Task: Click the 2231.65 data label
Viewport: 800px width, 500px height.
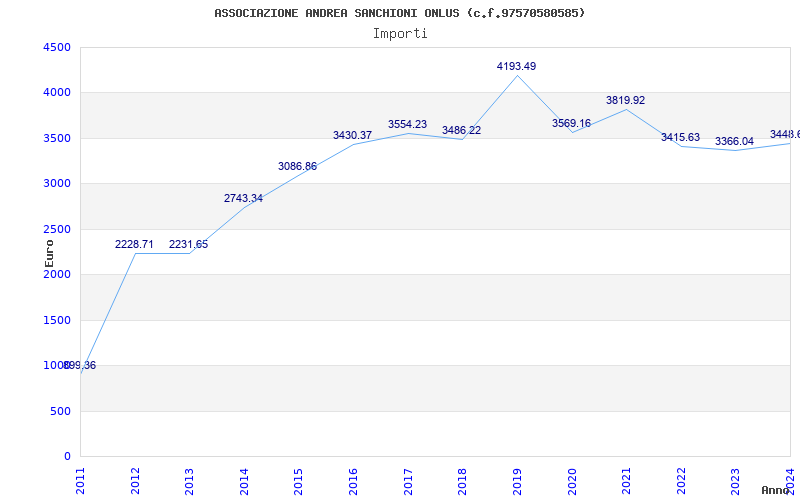Action: (x=189, y=245)
